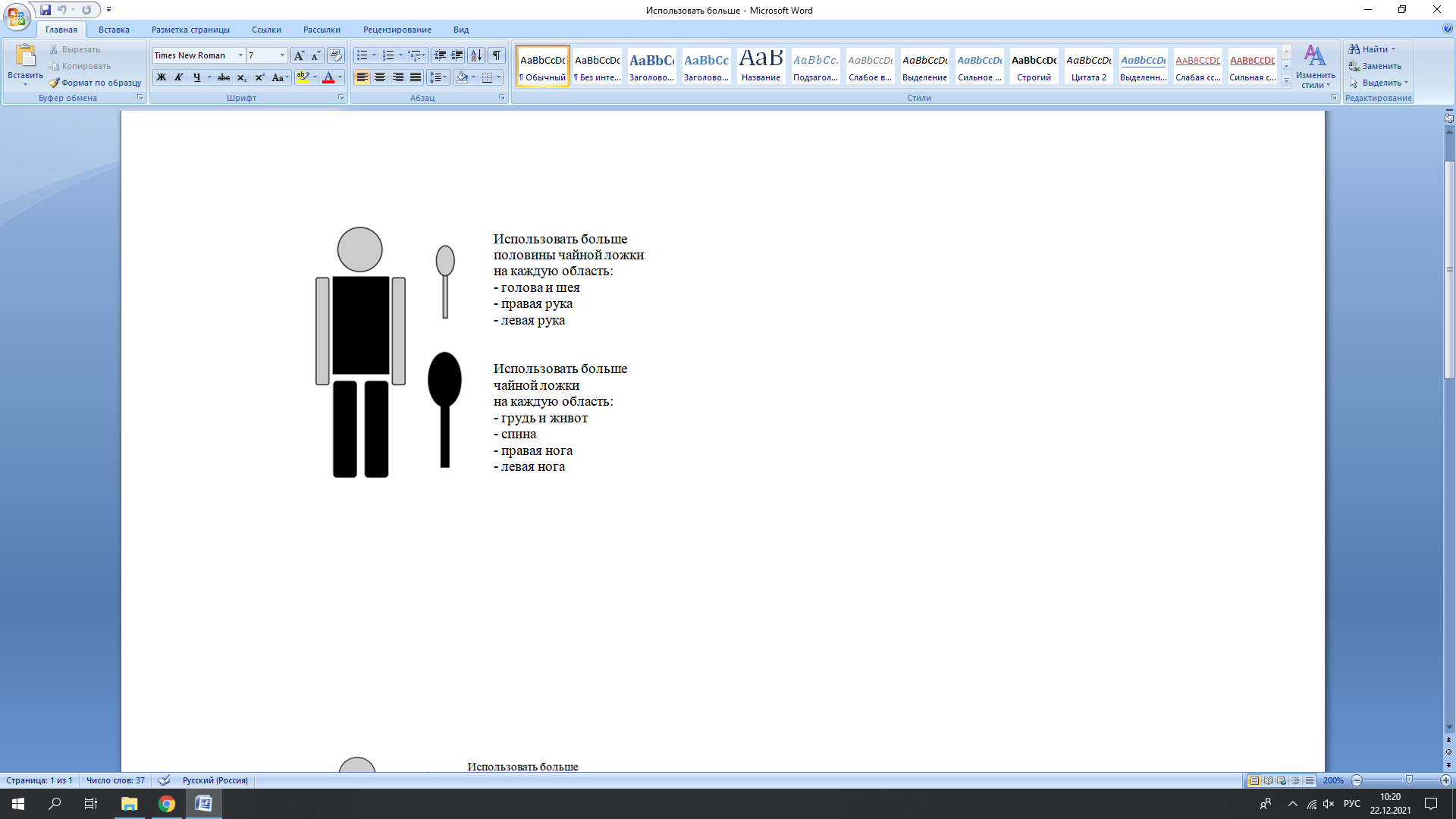
Task: Align text right
Action: 397,77
